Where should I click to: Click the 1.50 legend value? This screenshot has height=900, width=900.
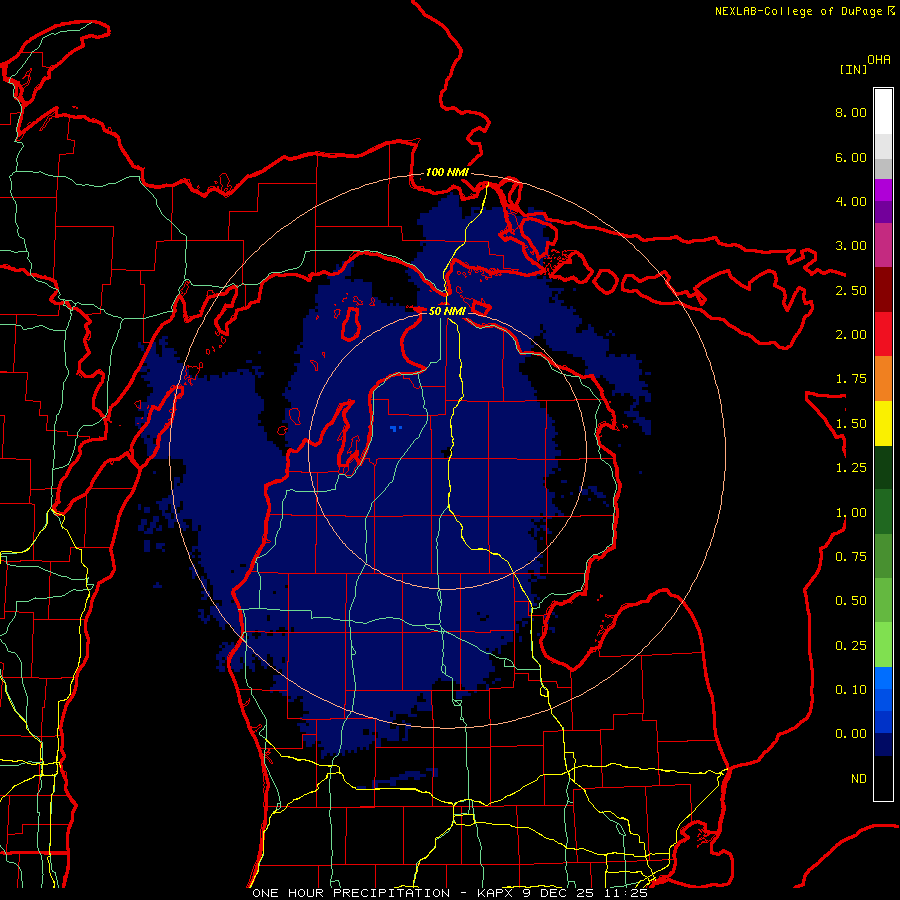(851, 424)
